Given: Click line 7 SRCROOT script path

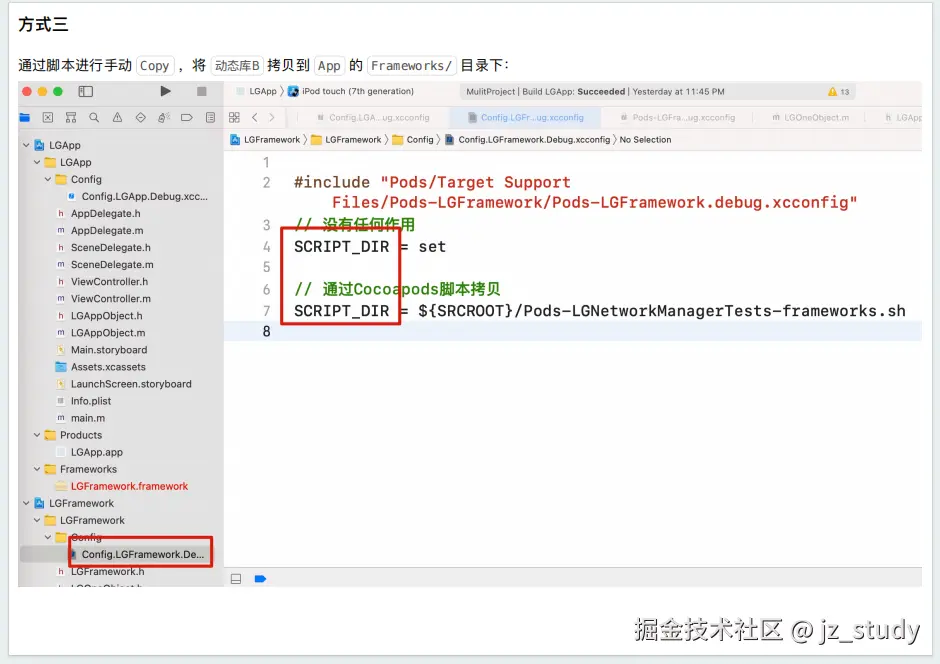Looking at the screenshot, I should pyautogui.click(x=599, y=311).
